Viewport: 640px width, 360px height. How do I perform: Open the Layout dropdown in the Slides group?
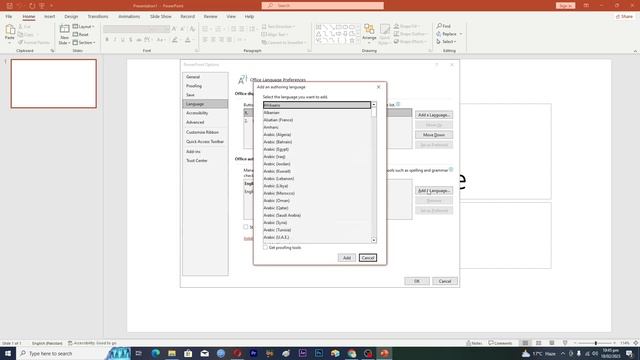point(84,27)
